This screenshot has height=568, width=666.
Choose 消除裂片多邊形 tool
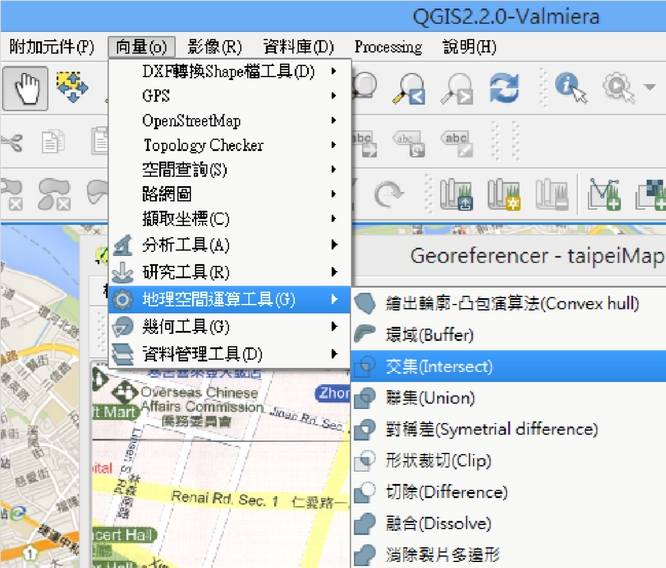coord(508,554)
